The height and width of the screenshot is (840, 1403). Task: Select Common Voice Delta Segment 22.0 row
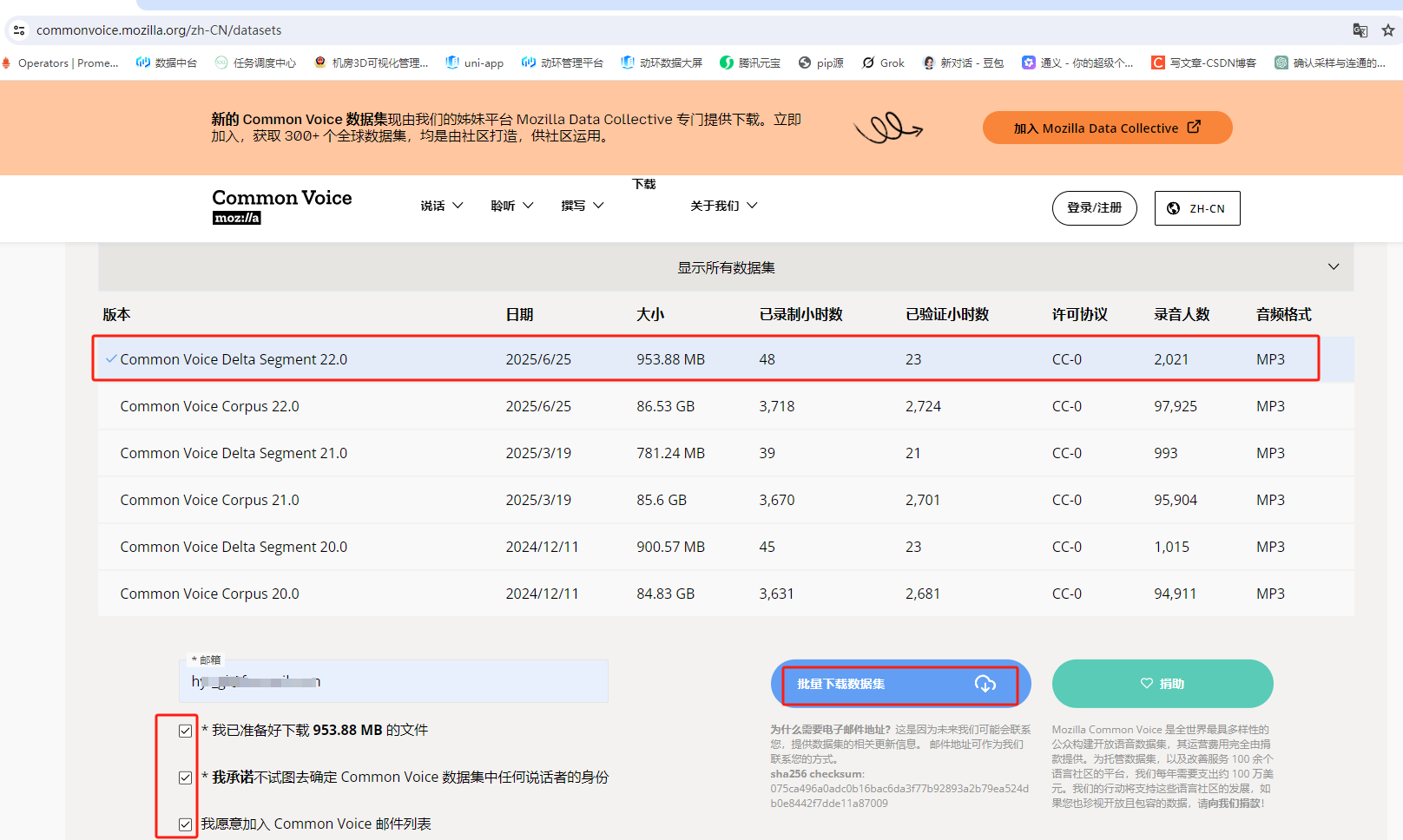726,358
